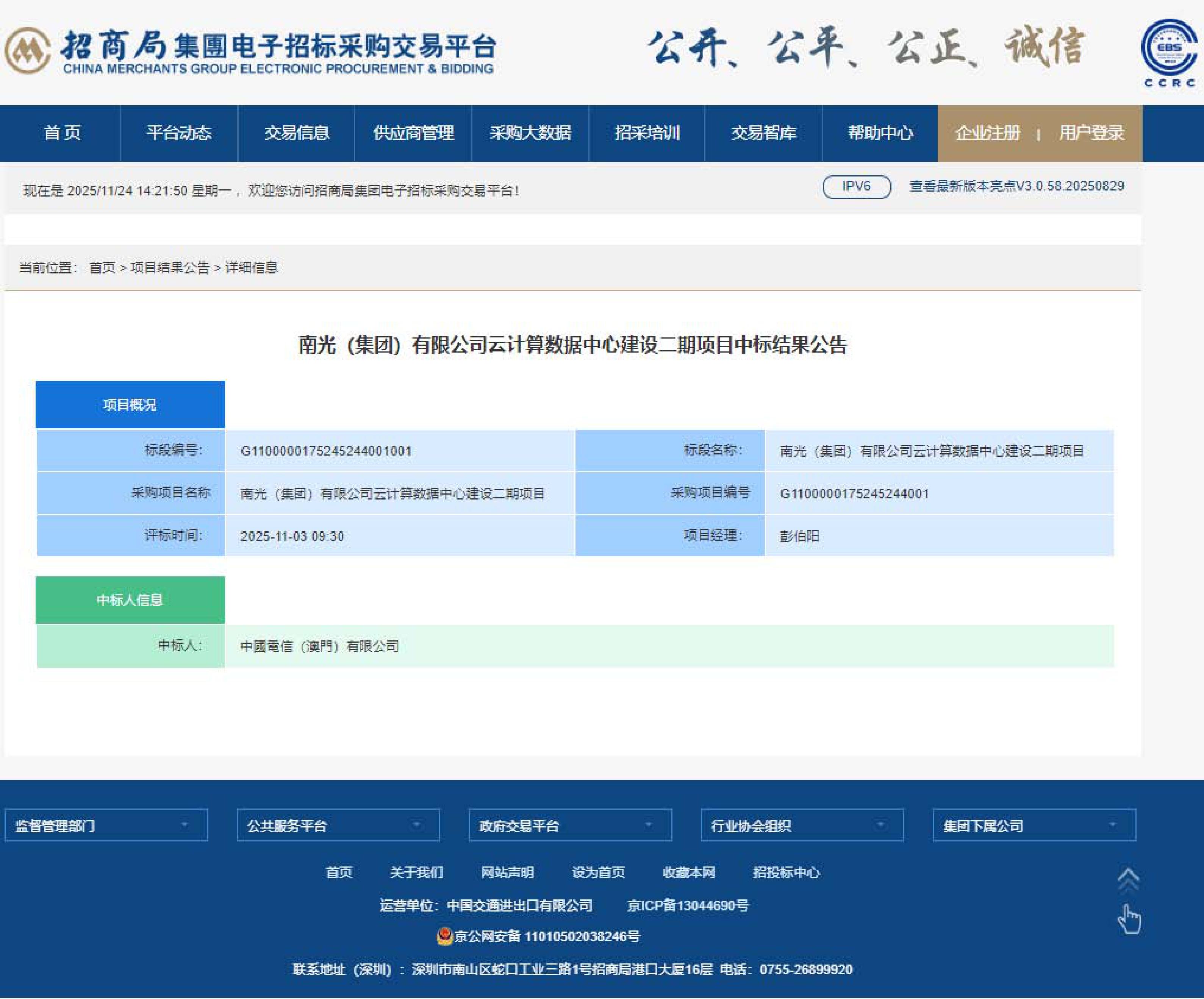1204x999 pixels.
Task: Click the police badge icon beside 京公网安备
Action: point(444,936)
